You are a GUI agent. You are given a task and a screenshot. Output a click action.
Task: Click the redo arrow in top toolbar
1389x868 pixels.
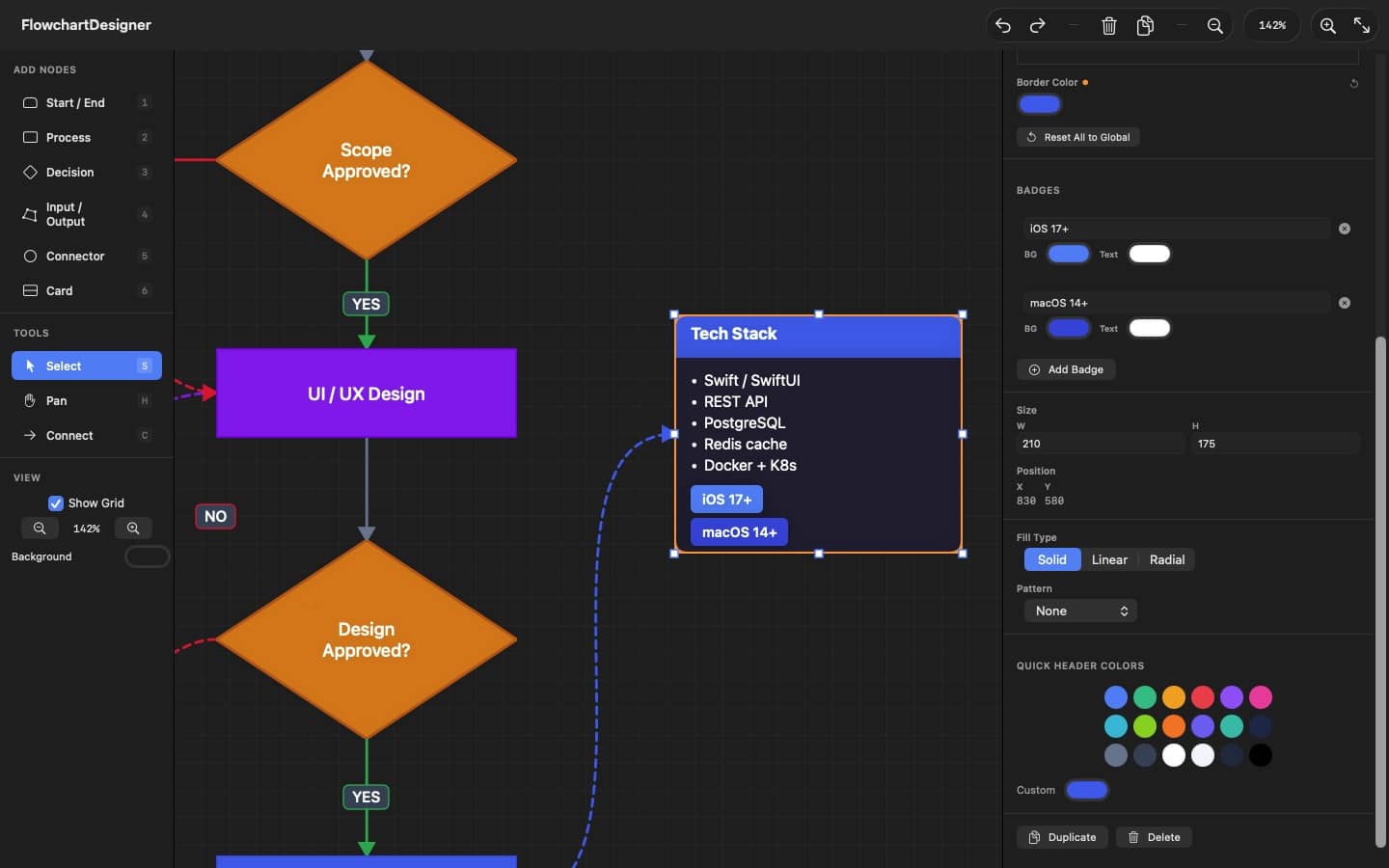1038,26
